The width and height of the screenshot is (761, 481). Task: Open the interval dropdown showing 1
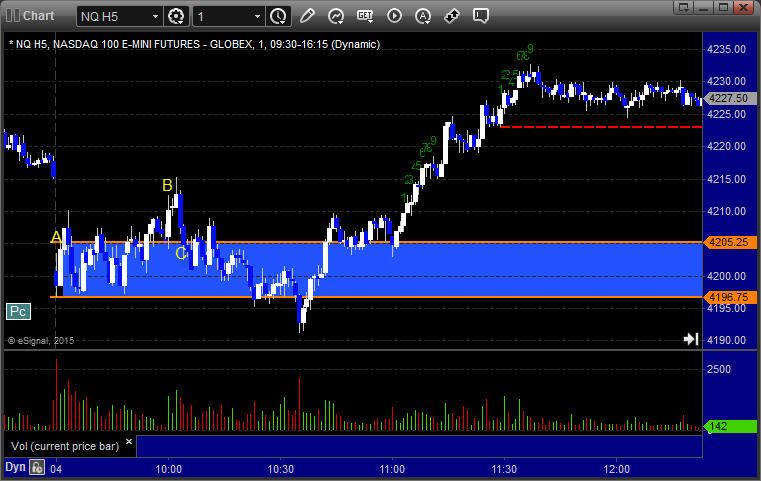click(x=257, y=17)
